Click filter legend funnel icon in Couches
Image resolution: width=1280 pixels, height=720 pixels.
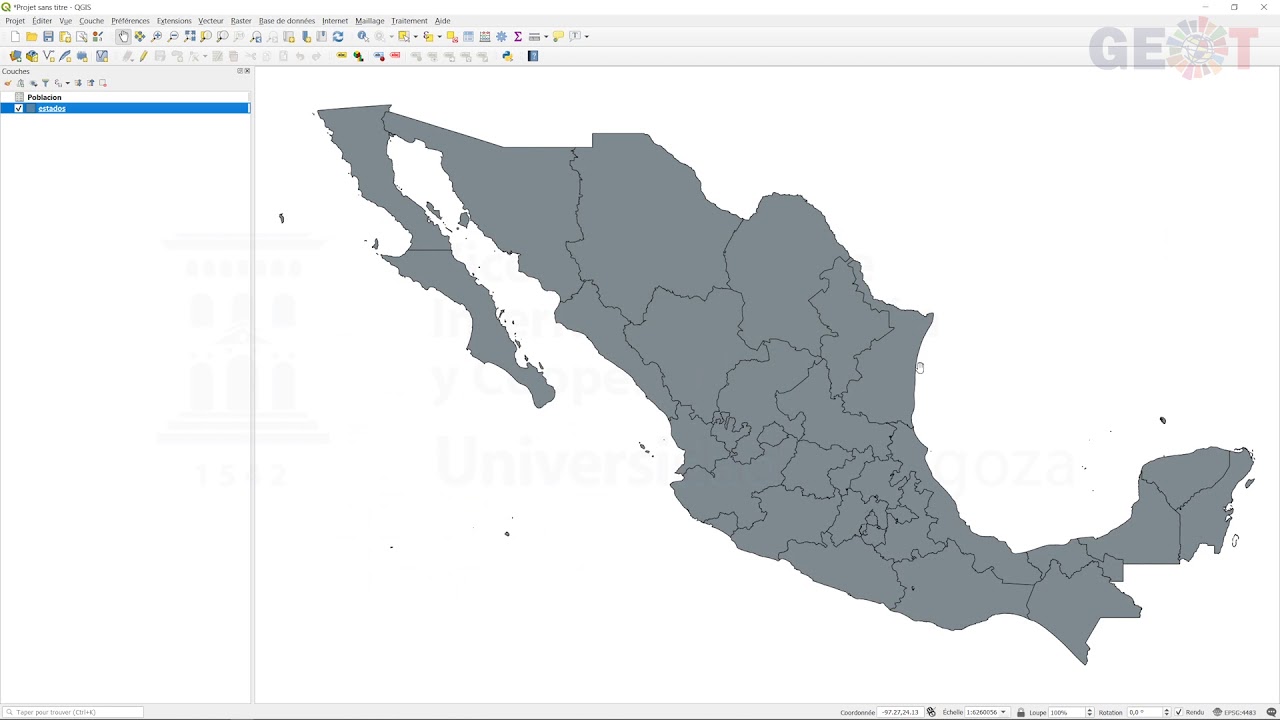click(45, 83)
